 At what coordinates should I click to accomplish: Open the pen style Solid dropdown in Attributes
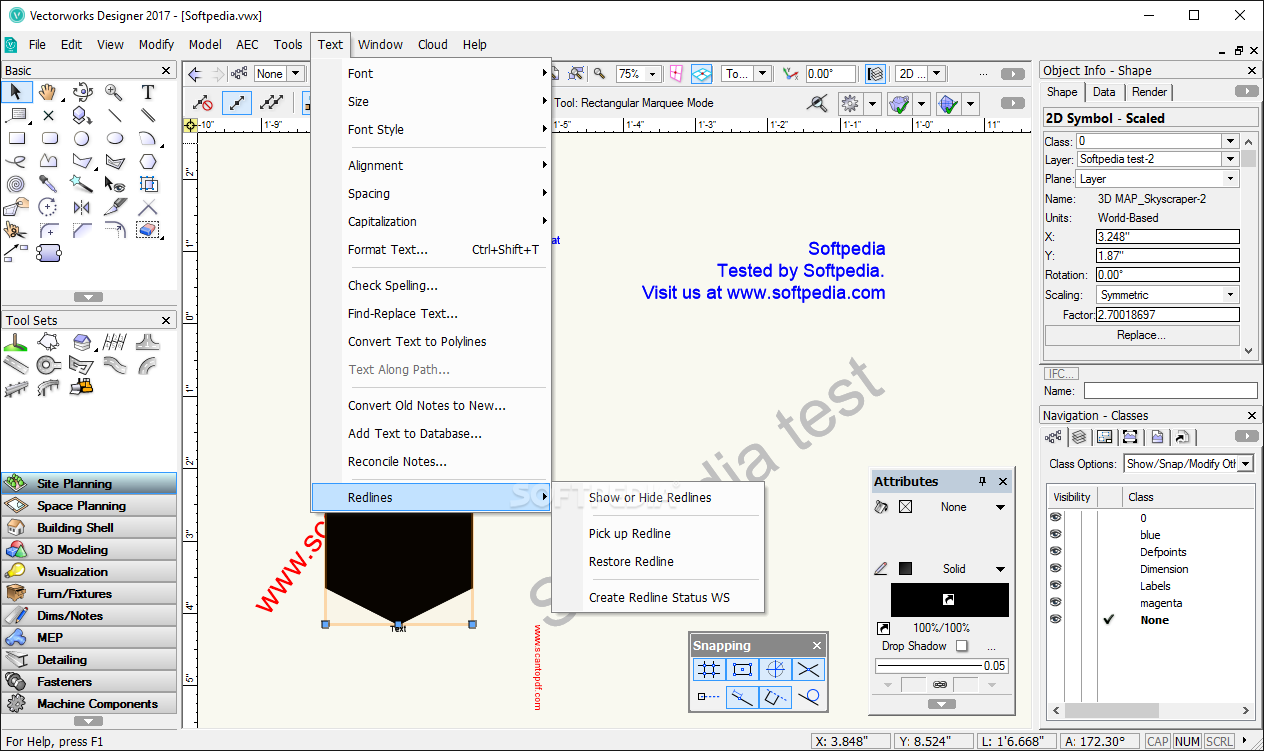(1000, 569)
